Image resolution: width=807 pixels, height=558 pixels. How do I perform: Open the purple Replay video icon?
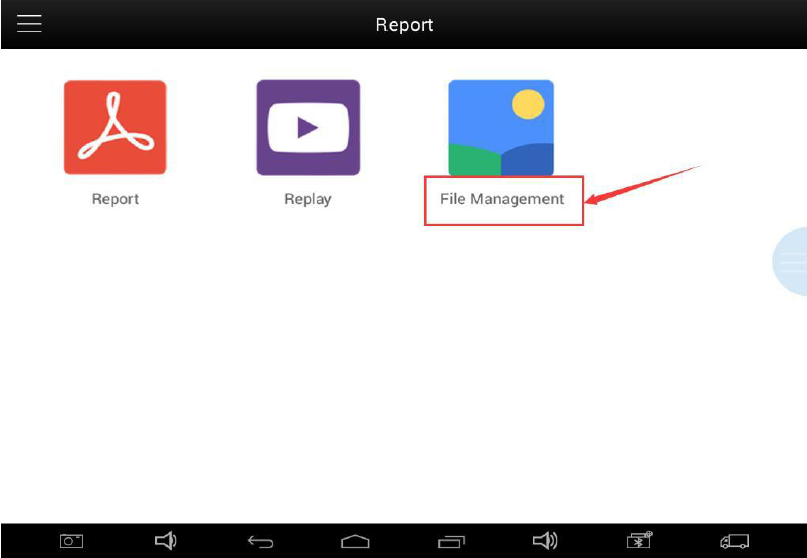pyautogui.click(x=308, y=128)
